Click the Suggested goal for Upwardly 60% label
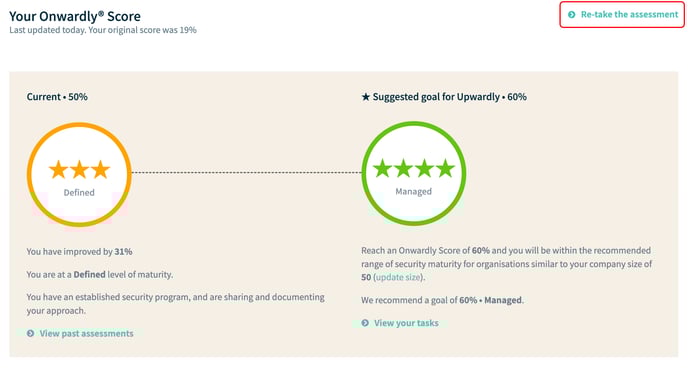 coord(449,97)
